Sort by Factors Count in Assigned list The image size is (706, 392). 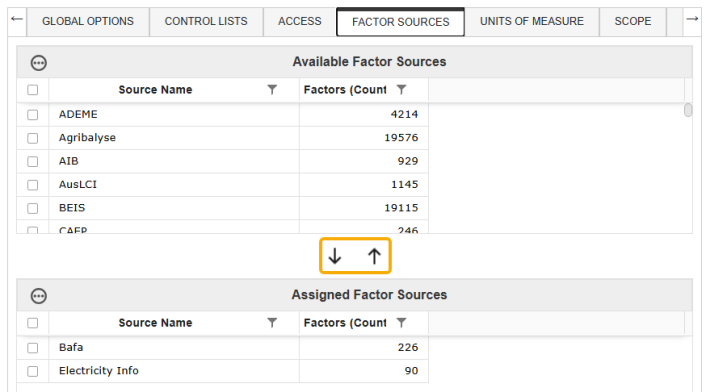(x=345, y=323)
